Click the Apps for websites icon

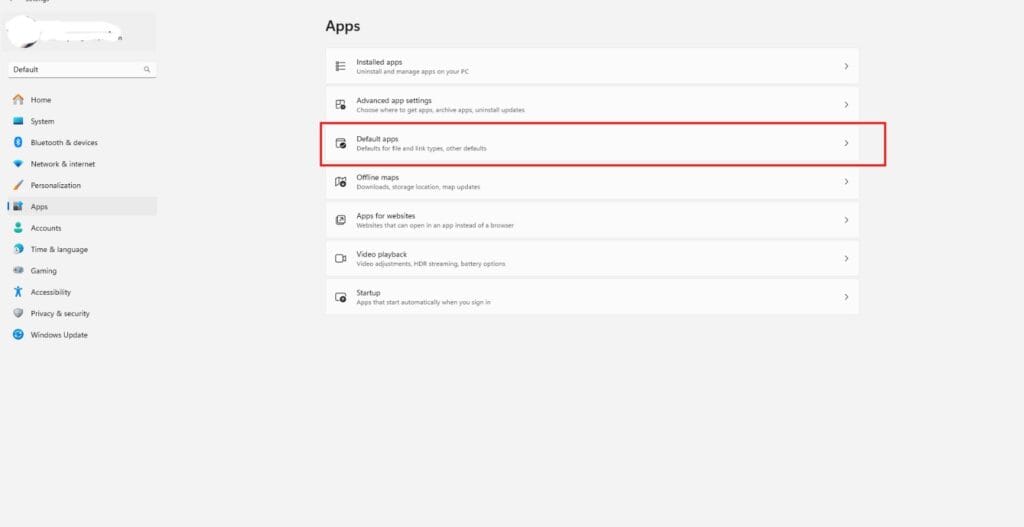click(x=340, y=220)
